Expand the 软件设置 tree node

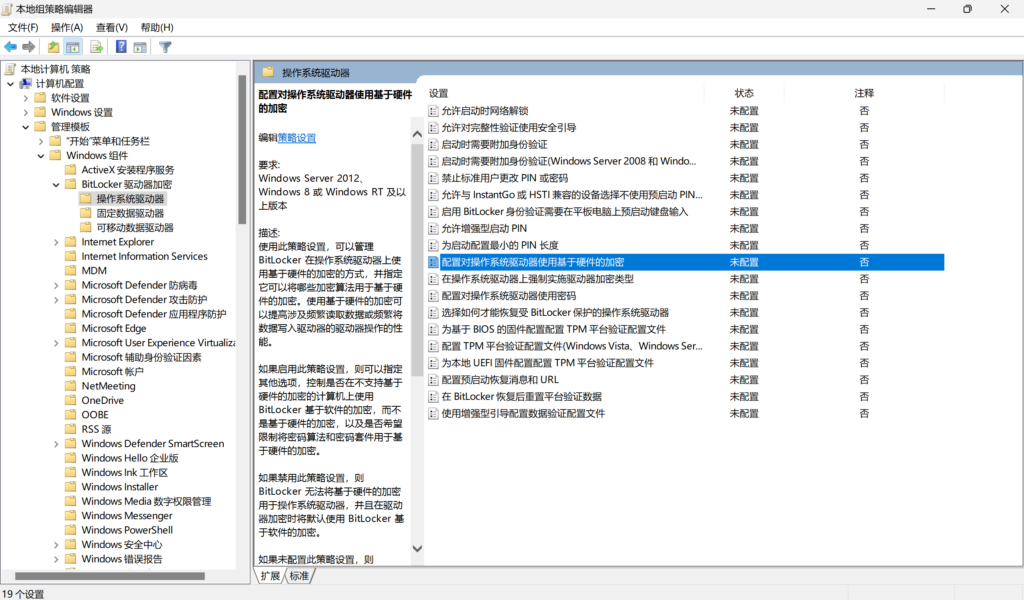(x=26, y=98)
